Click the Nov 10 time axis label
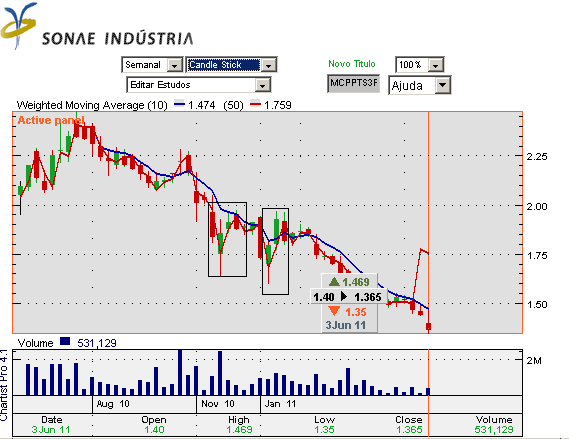 coord(218,404)
